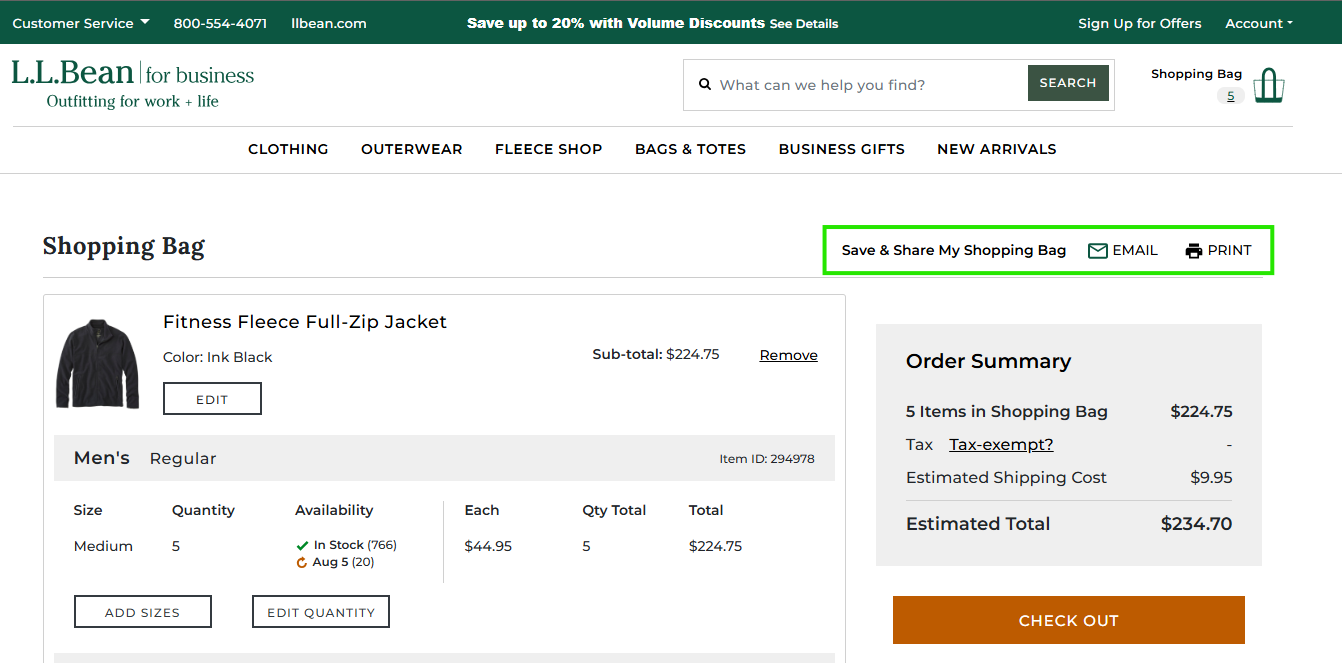
Task: Remove the Fitness Fleece jacket from bag
Action: click(789, 355)
